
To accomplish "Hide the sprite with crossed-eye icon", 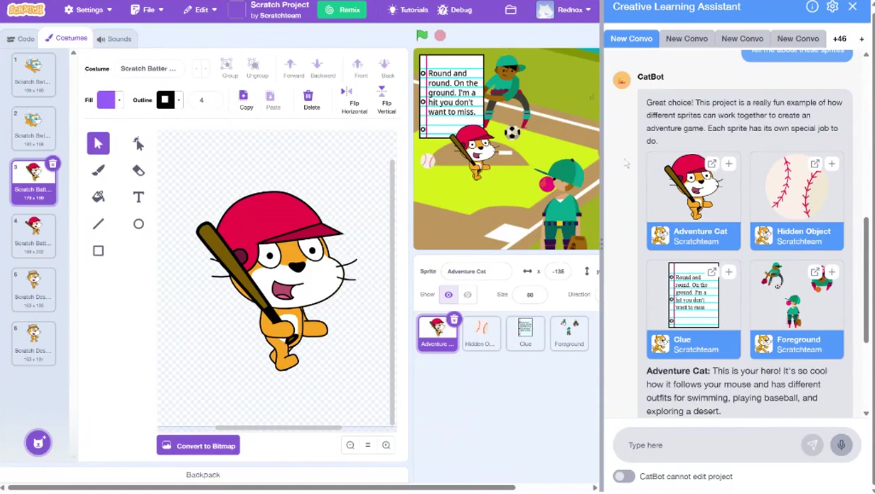I will (468, 295).
